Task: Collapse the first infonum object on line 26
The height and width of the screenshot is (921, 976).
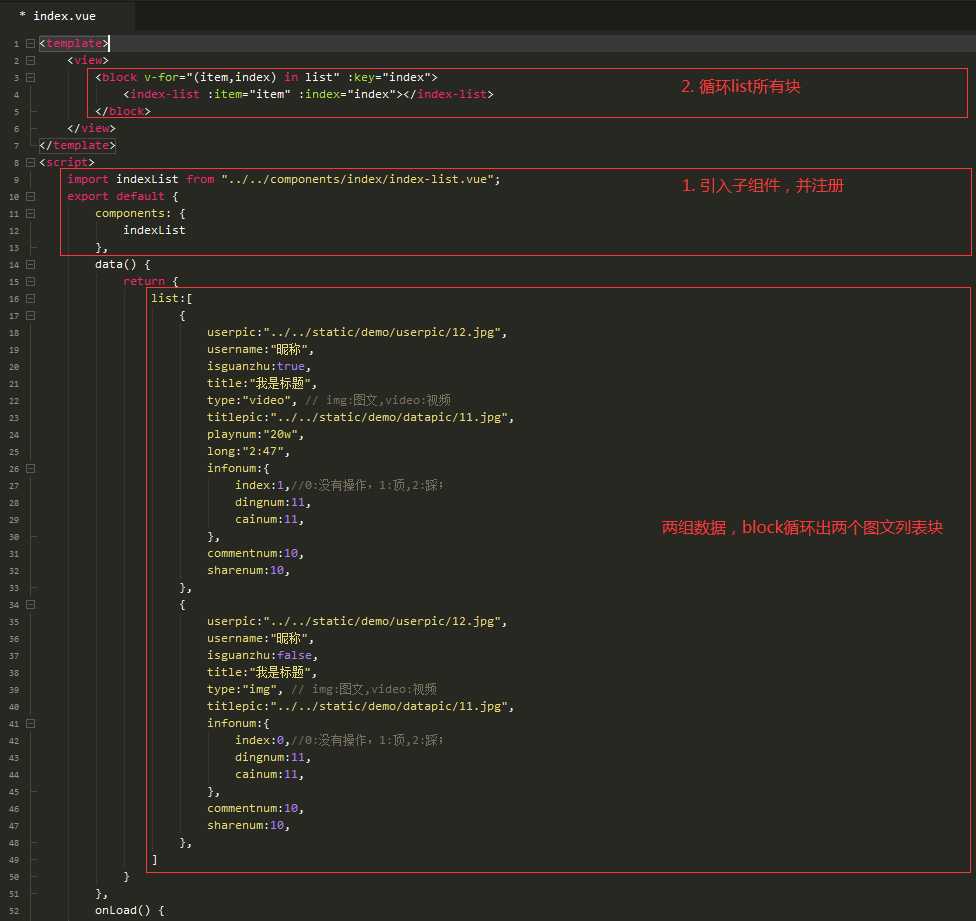Action: click(x=30, y=469)
